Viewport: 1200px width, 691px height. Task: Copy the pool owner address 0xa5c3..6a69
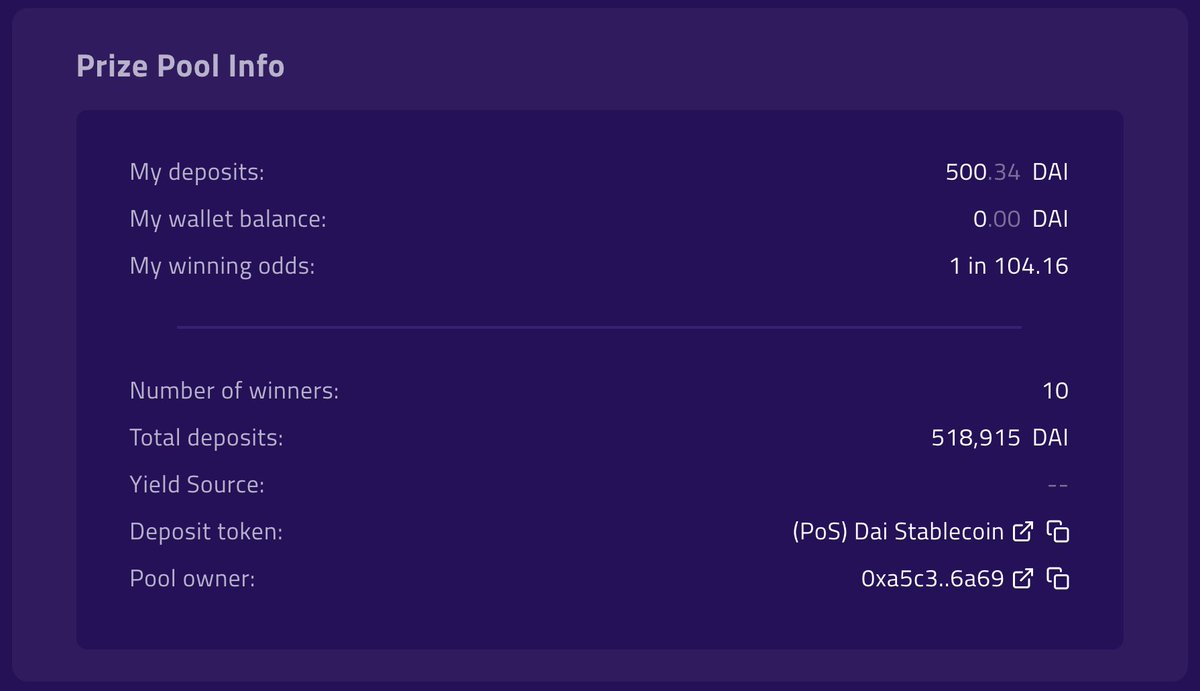(x=1058, y=578)
